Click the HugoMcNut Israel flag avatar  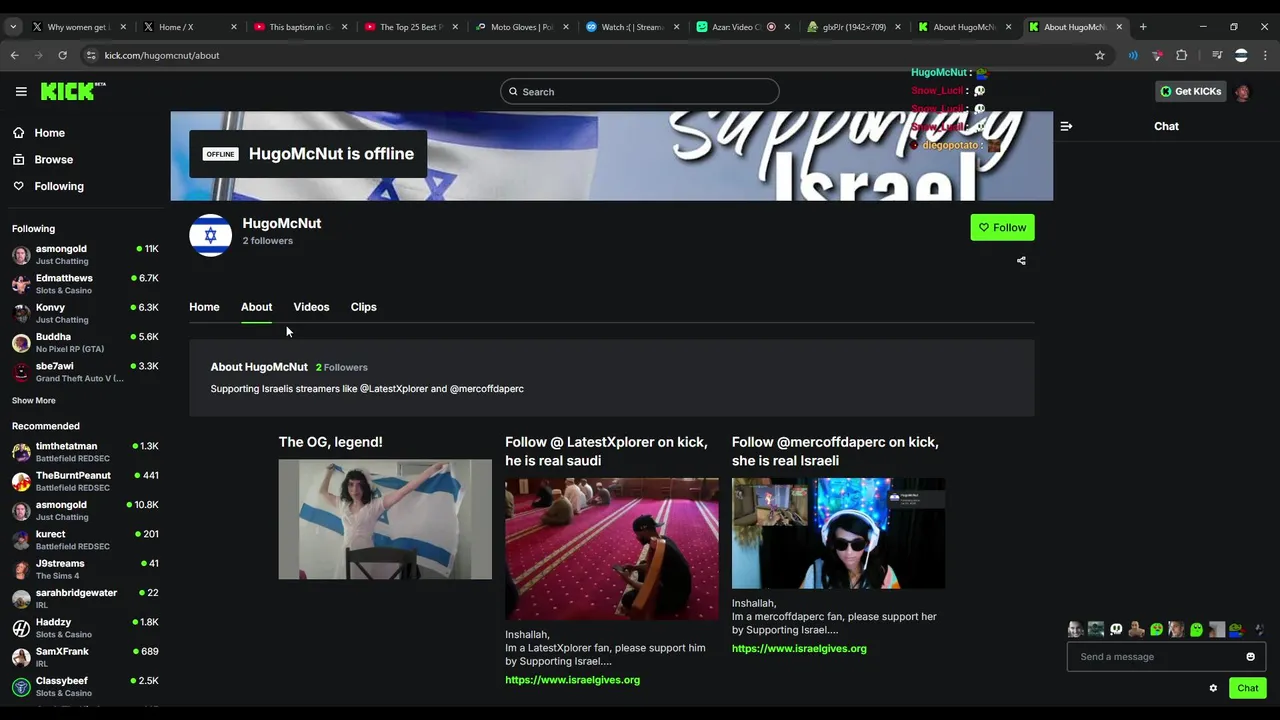210,235
